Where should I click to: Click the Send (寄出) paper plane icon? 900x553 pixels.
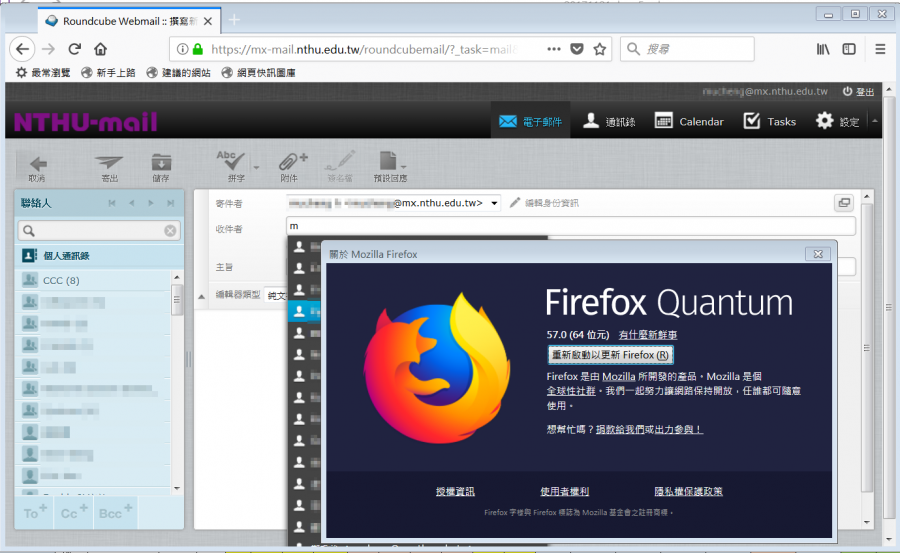[109, 164]
